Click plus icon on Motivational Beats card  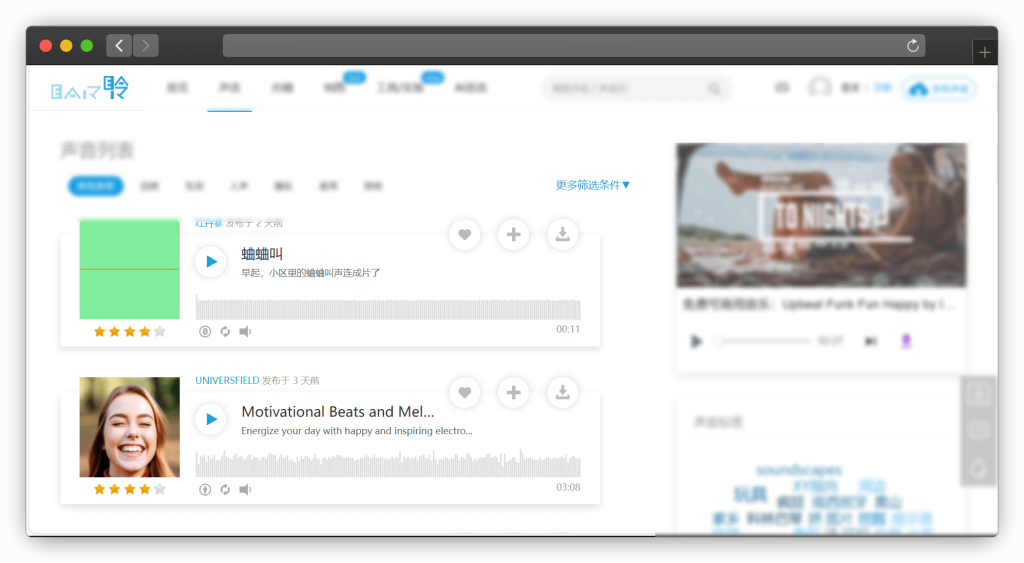pyautogui.click(x=513, y=393)
